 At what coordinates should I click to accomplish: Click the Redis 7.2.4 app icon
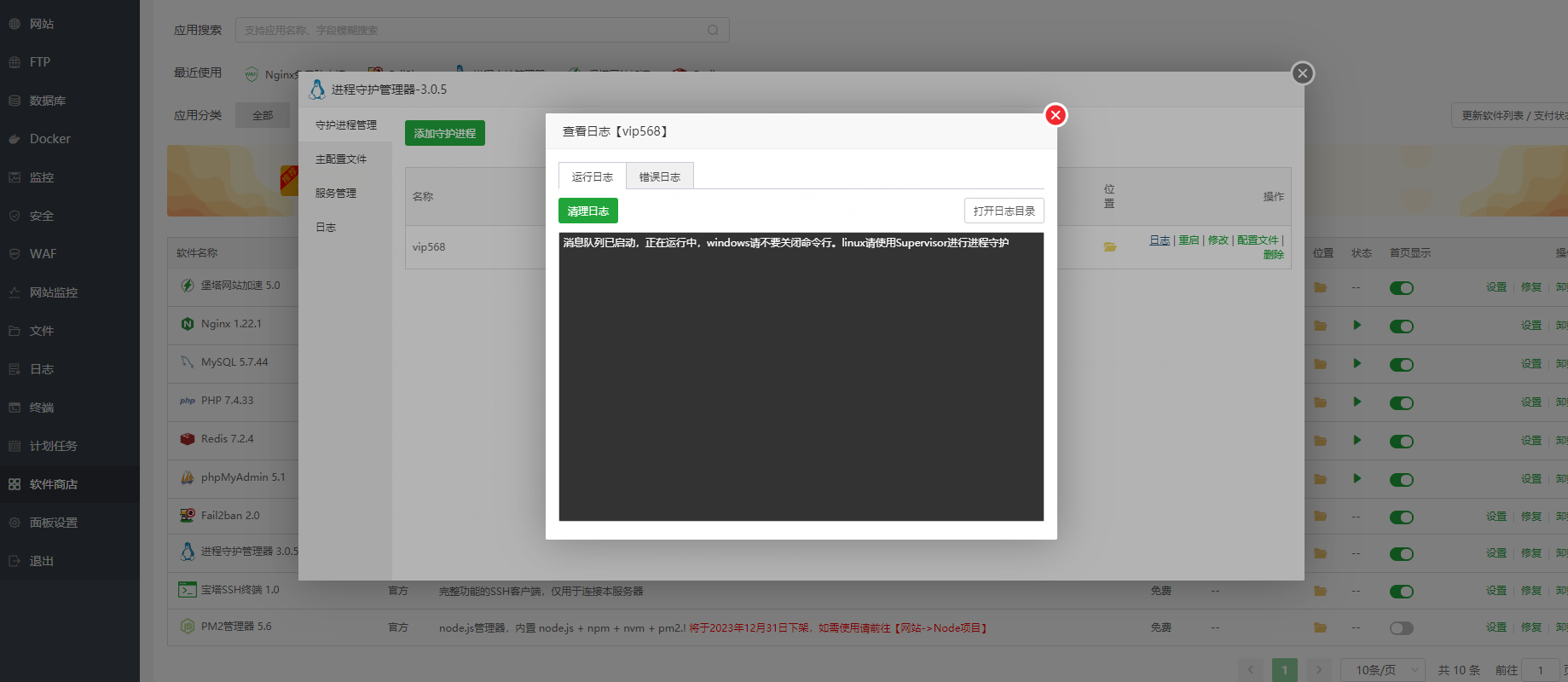[x=188, y=439]
